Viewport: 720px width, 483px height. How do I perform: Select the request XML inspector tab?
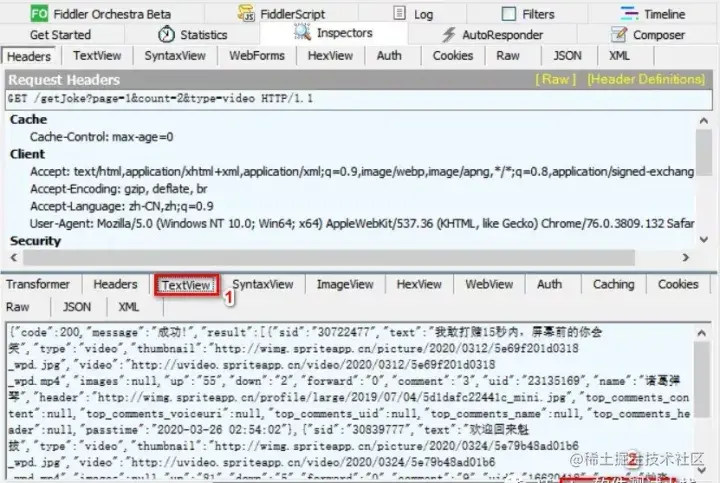619,56
